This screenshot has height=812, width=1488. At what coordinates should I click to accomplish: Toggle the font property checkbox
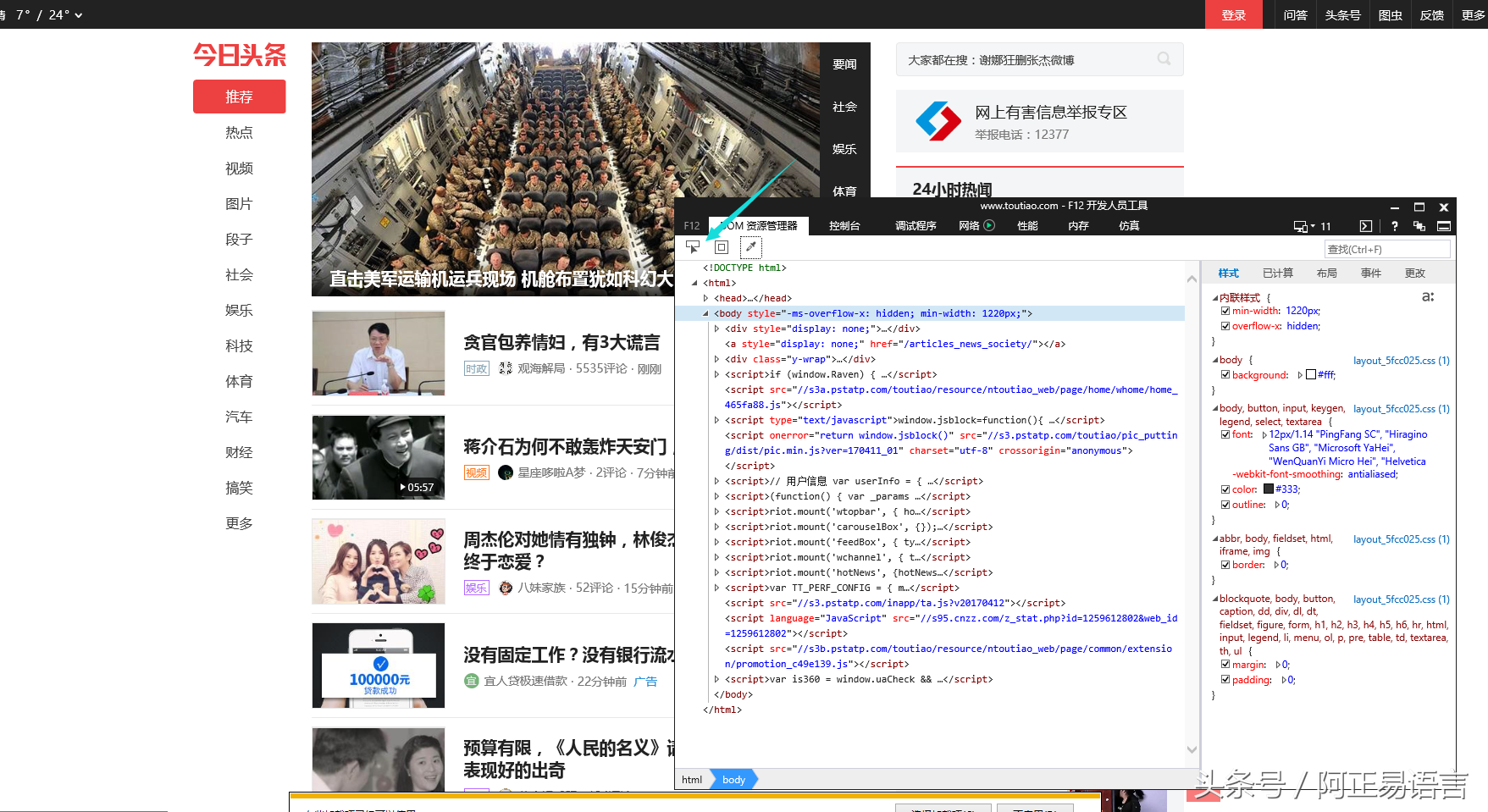click(x=1225, y=434)
